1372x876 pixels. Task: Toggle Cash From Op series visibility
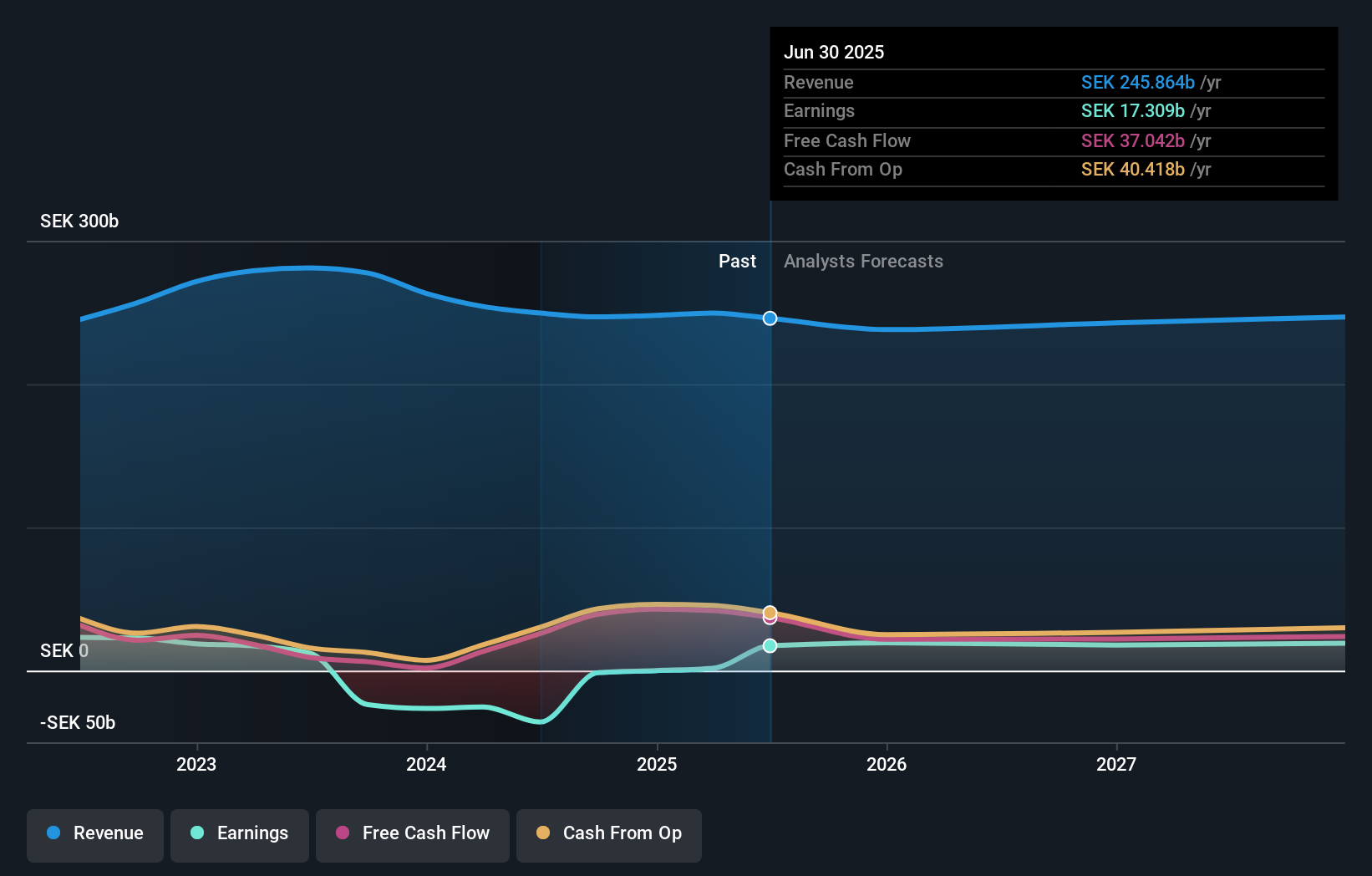608,835
